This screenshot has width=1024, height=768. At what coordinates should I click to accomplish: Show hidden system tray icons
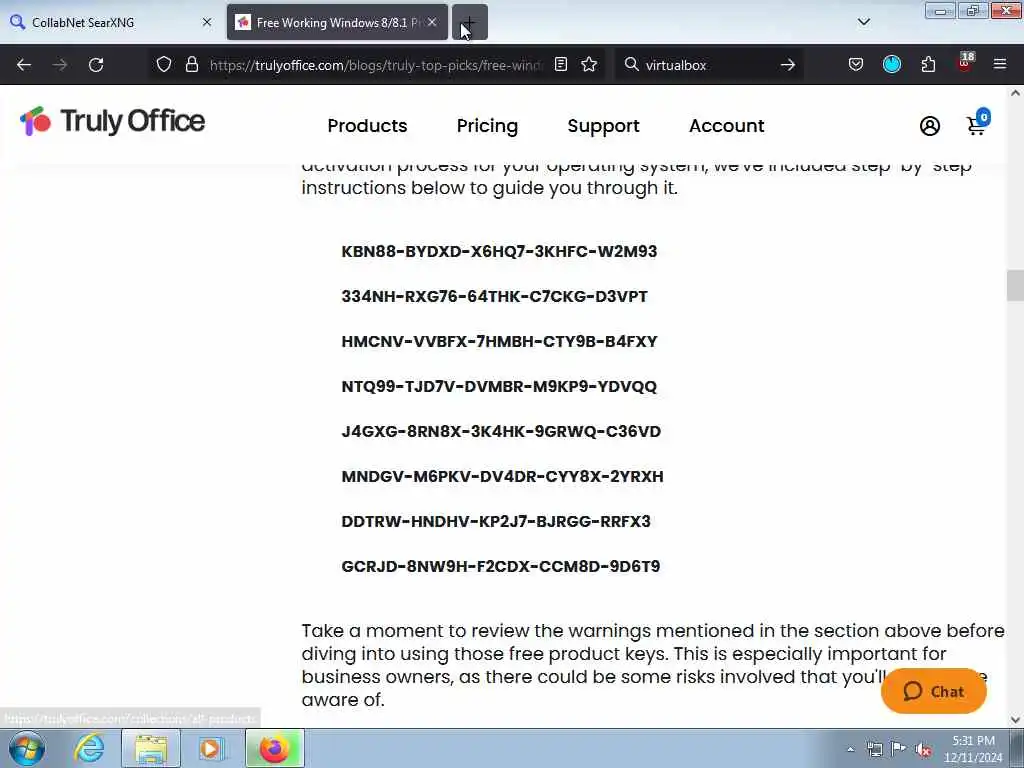[850, 750]
